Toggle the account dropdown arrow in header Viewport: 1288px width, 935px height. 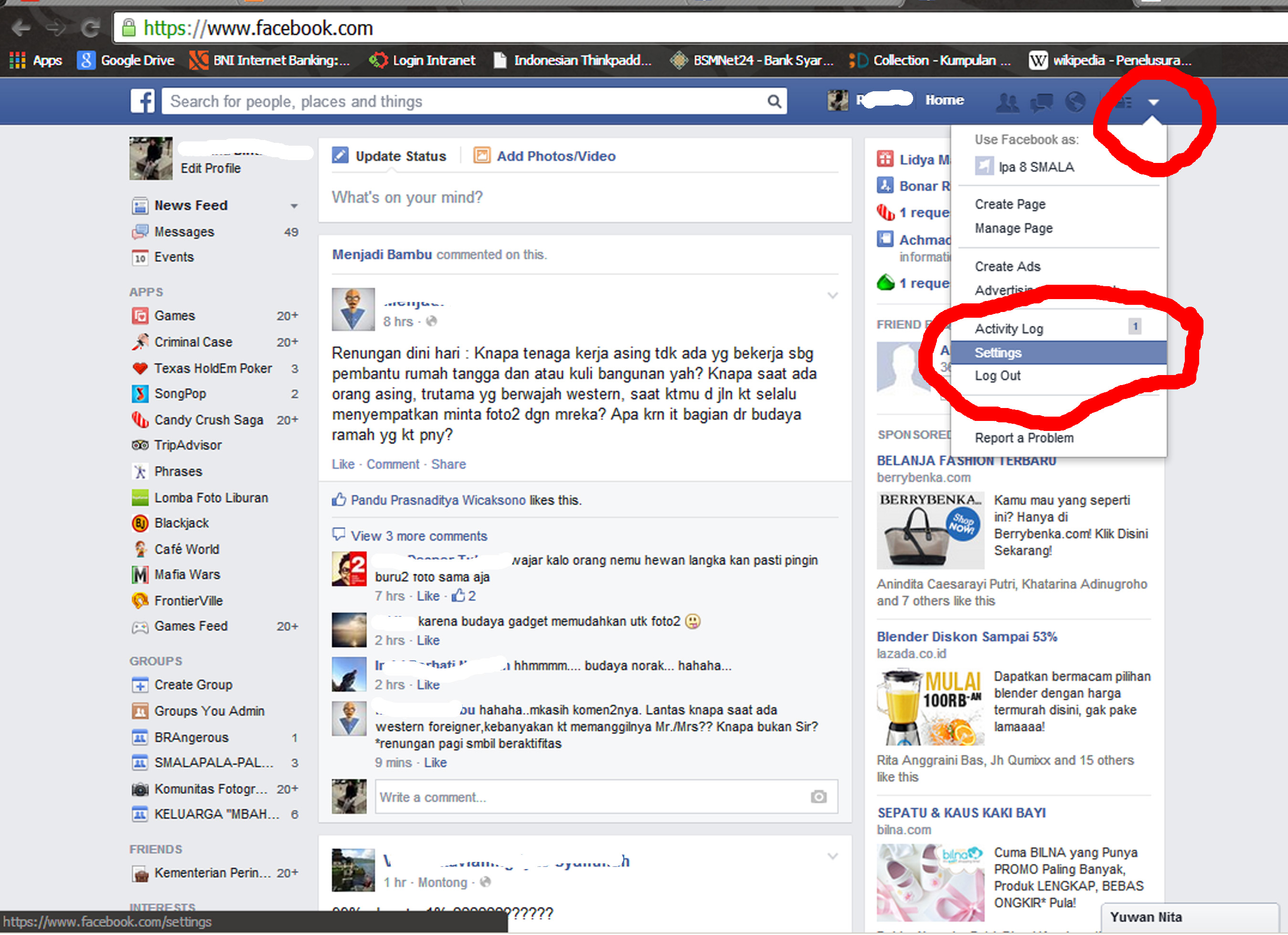click(x=1153, y=102)
